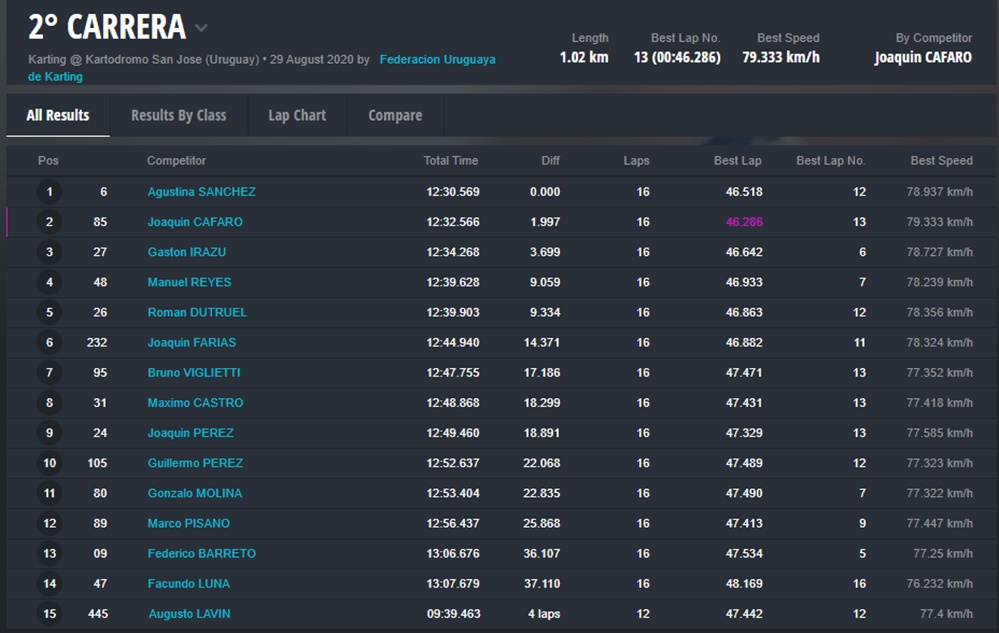
Task: Click the Best Lap column header
Action: [x=738, y=161]
